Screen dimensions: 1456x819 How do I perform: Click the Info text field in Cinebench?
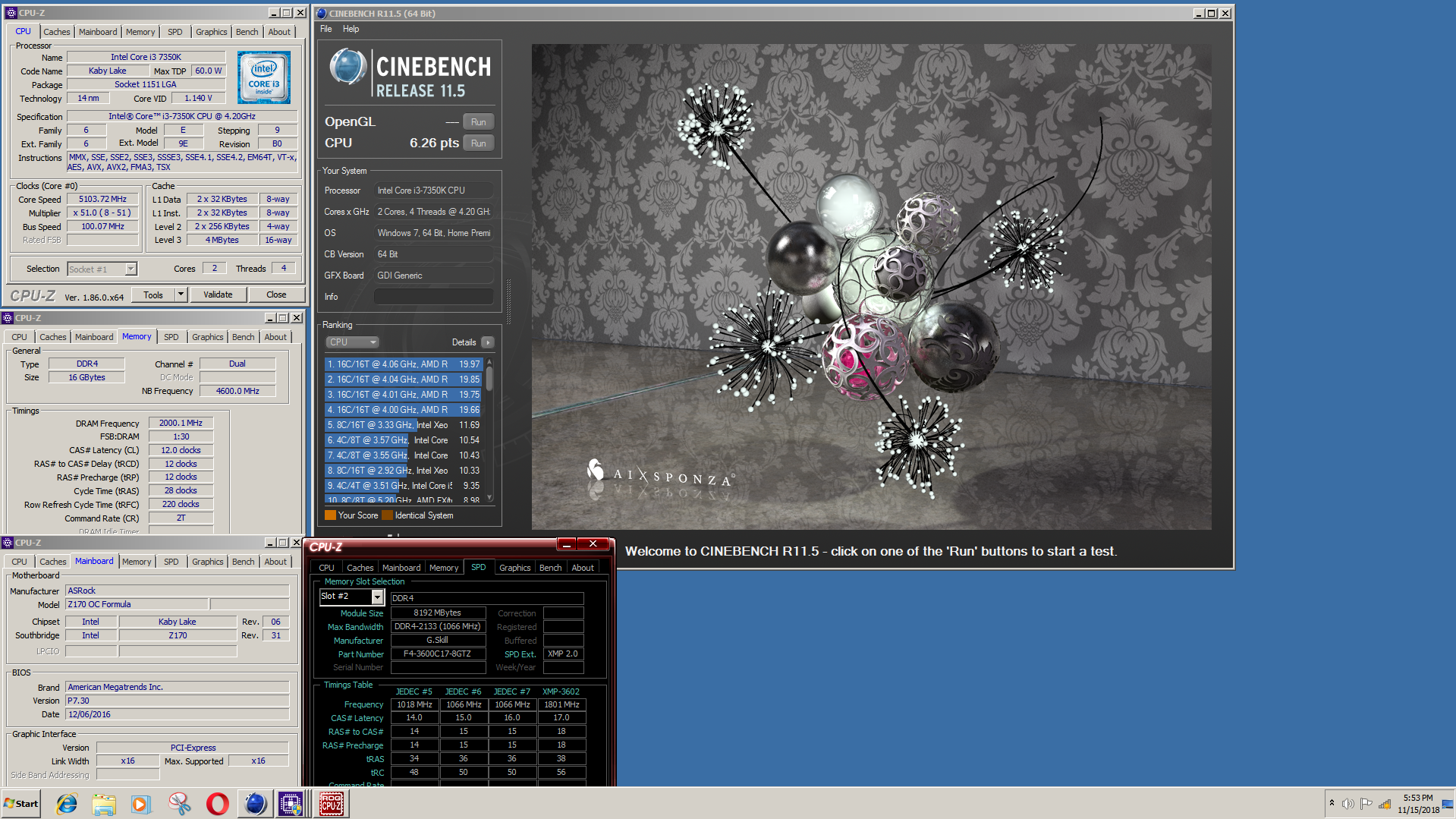click(x=433, y=297)
